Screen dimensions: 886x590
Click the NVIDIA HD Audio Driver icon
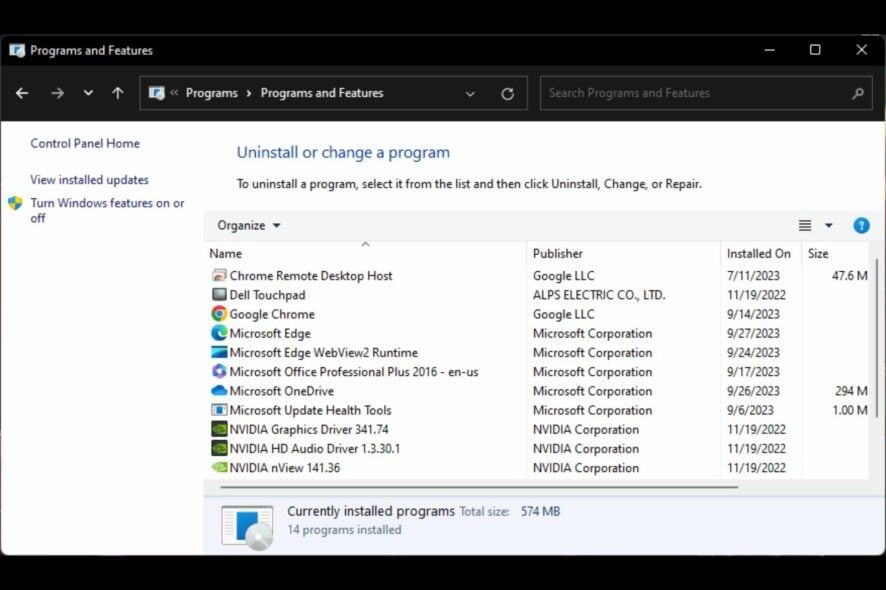click(219, 448)
